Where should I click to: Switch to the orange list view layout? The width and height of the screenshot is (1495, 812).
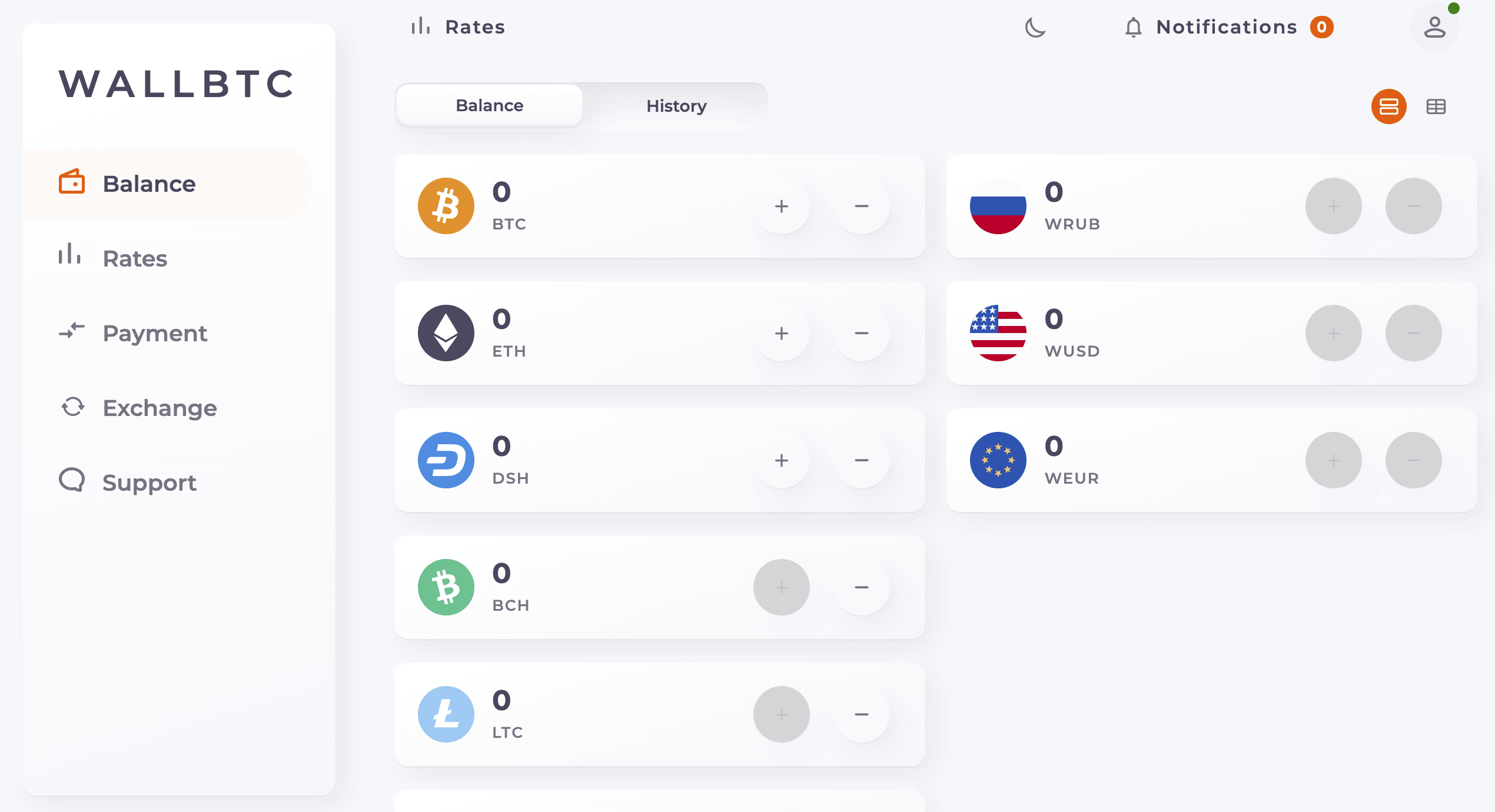pos(1388,107)
